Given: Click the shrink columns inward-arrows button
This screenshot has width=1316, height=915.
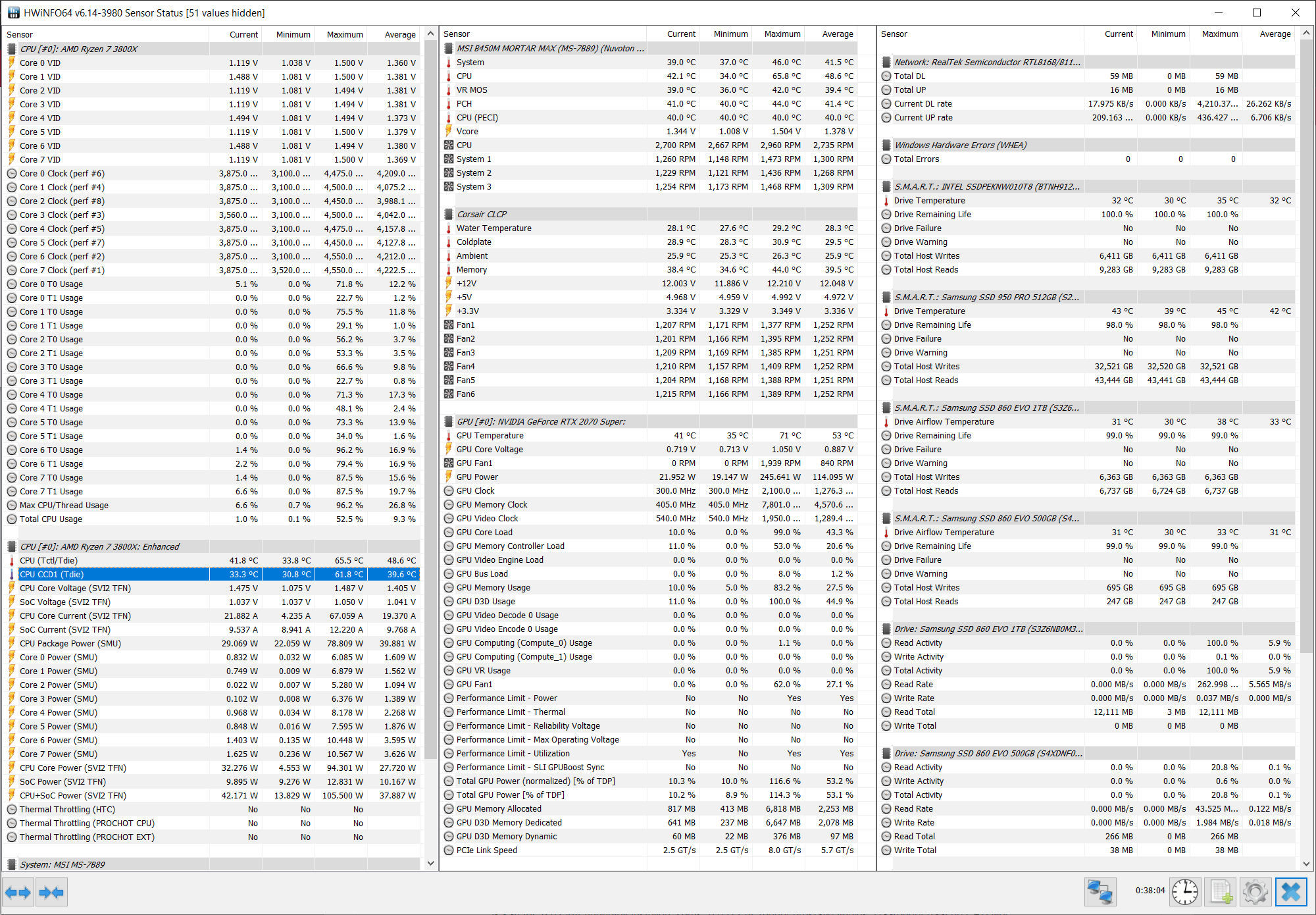Looking at the screenshot, I should pyautogui.click(x=51, y=893).
